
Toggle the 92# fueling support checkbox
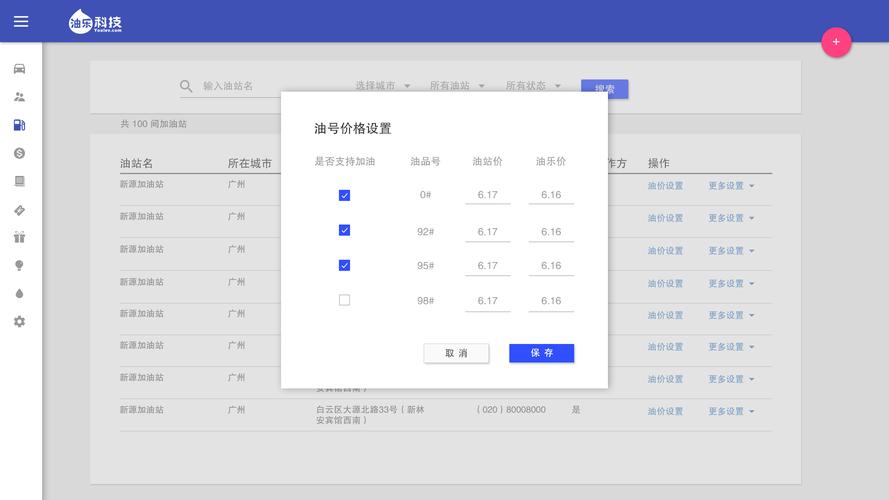pos(344,230)
